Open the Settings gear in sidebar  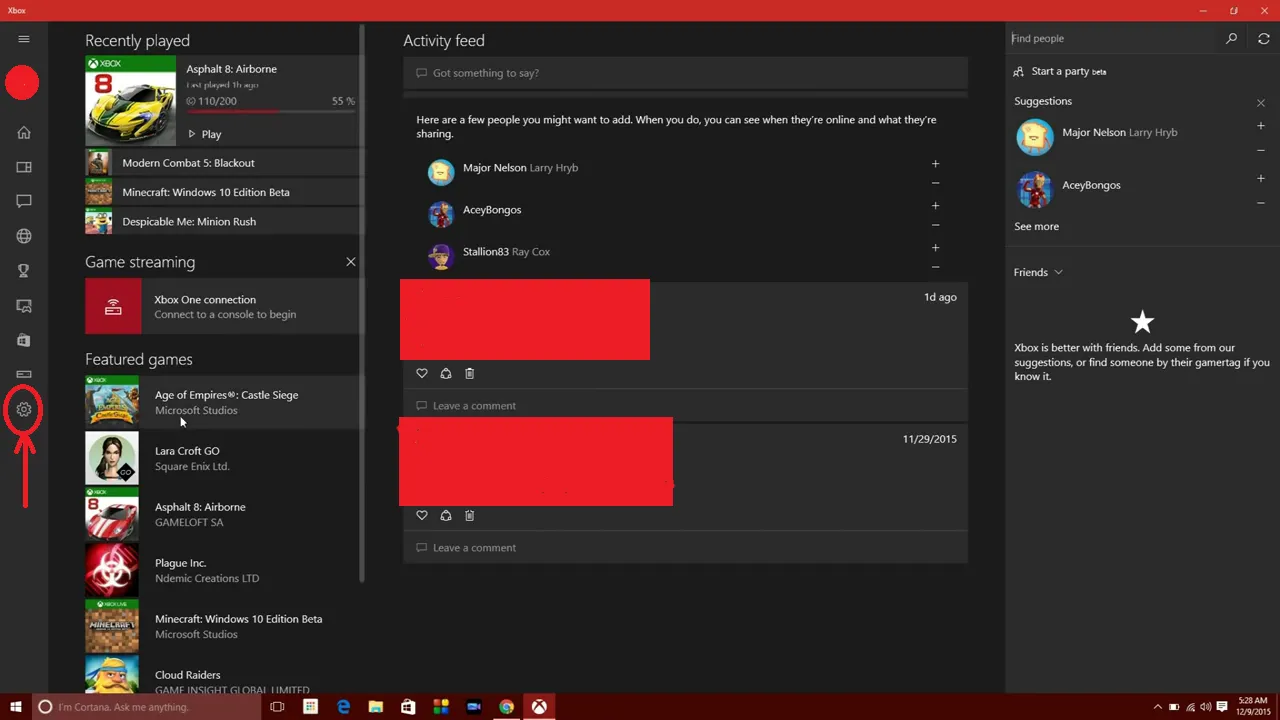coord(24,409)
